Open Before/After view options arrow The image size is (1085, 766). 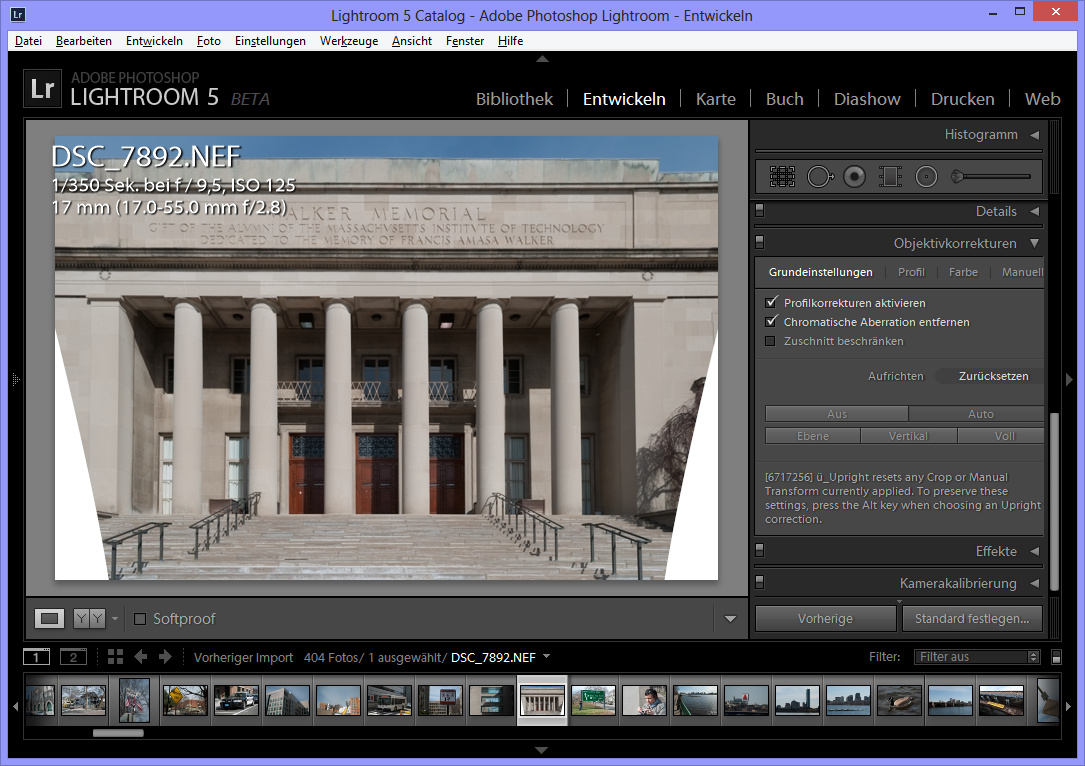point(115,619)
